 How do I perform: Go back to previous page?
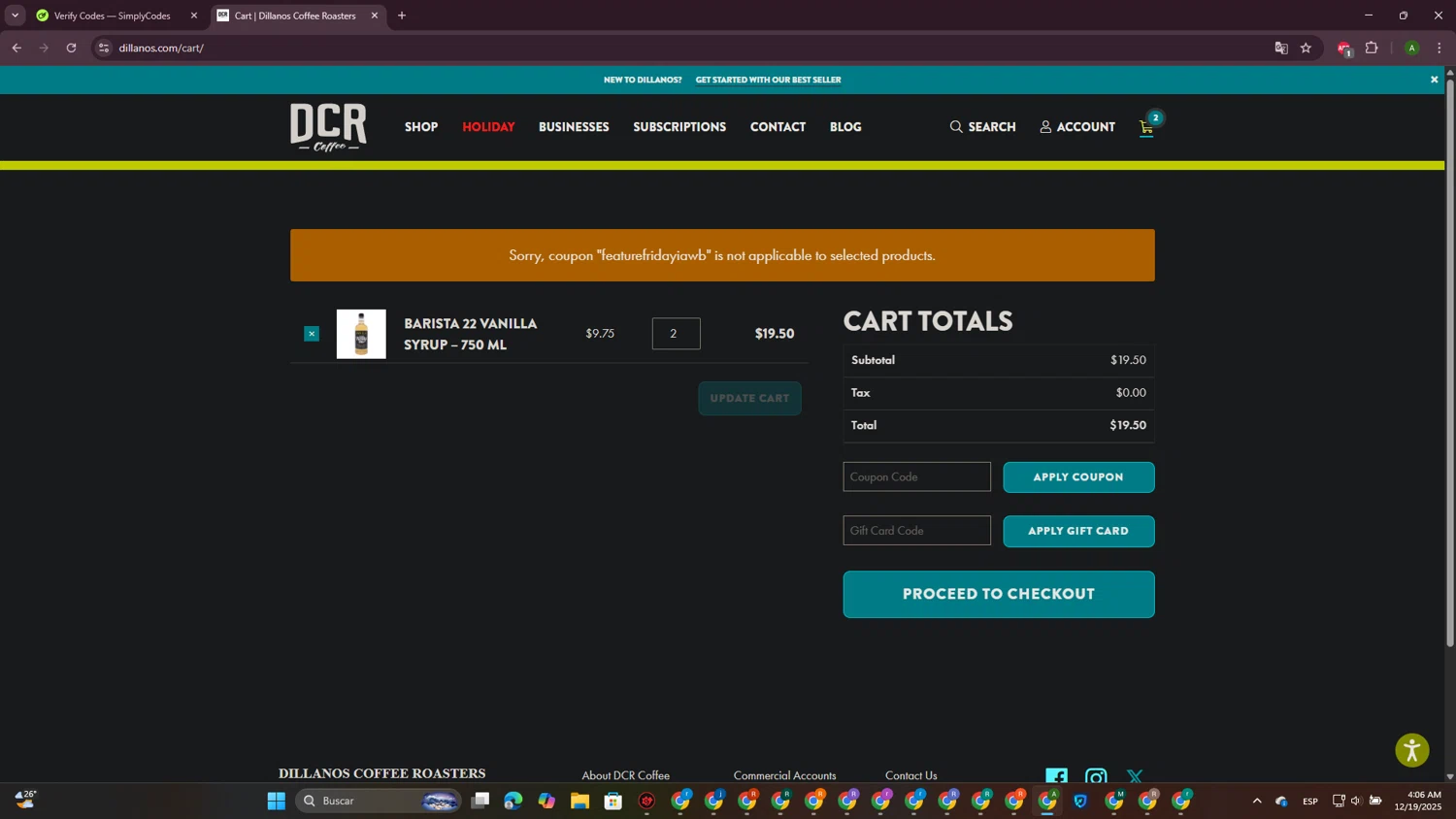17,48
